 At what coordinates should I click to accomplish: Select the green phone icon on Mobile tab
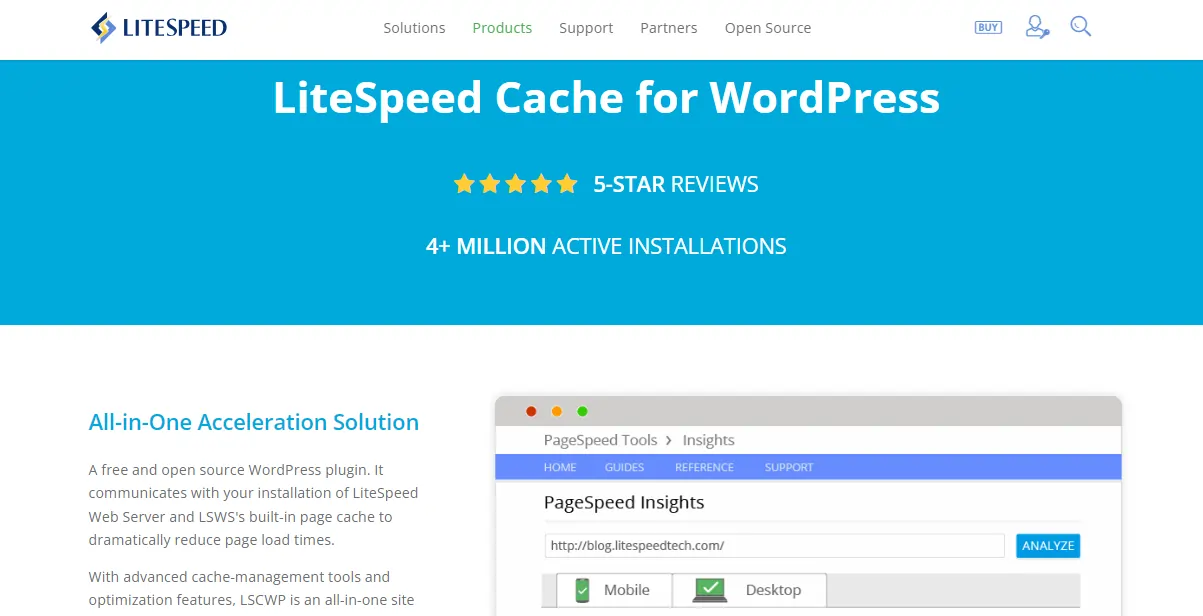click(584, 590)
